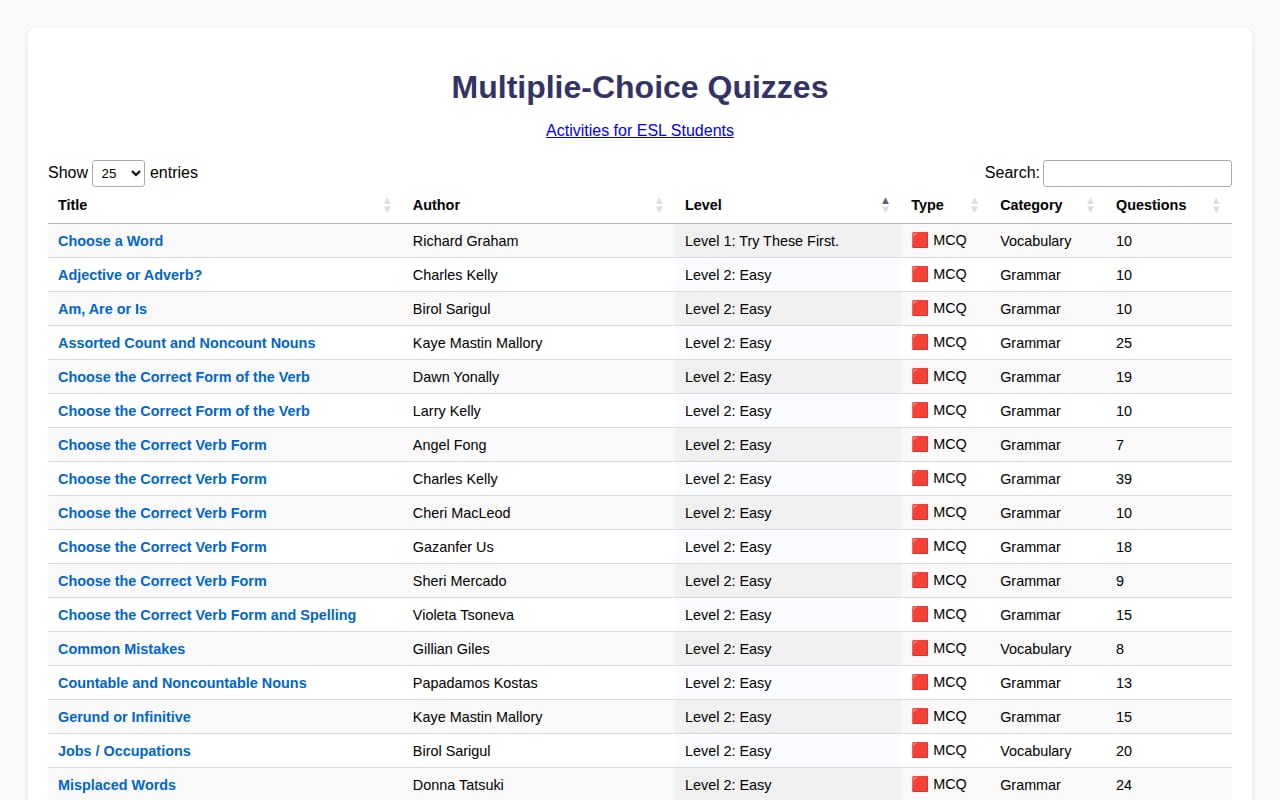Focus the Search input field

pos(1137,173)
